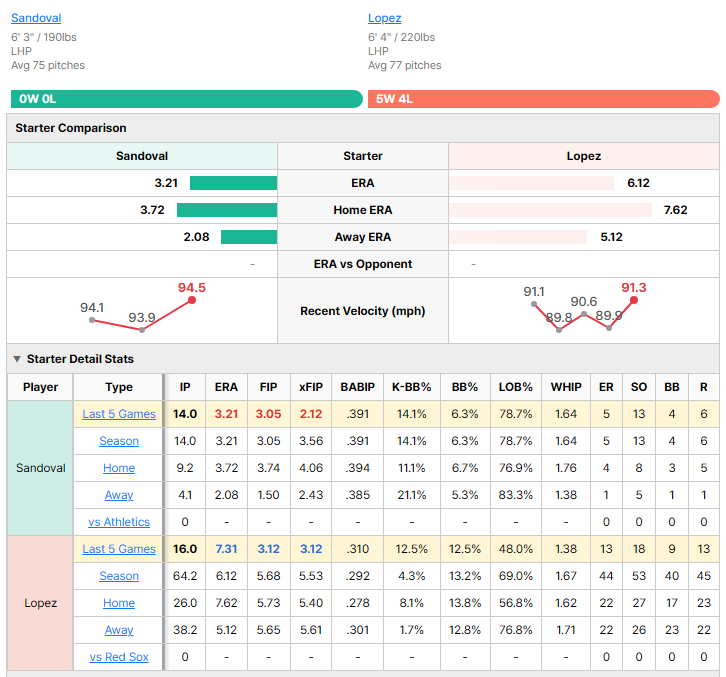Open Lopez's Last 5 Games link
This screenshot has height=677, width=726.
click(119, 549)
